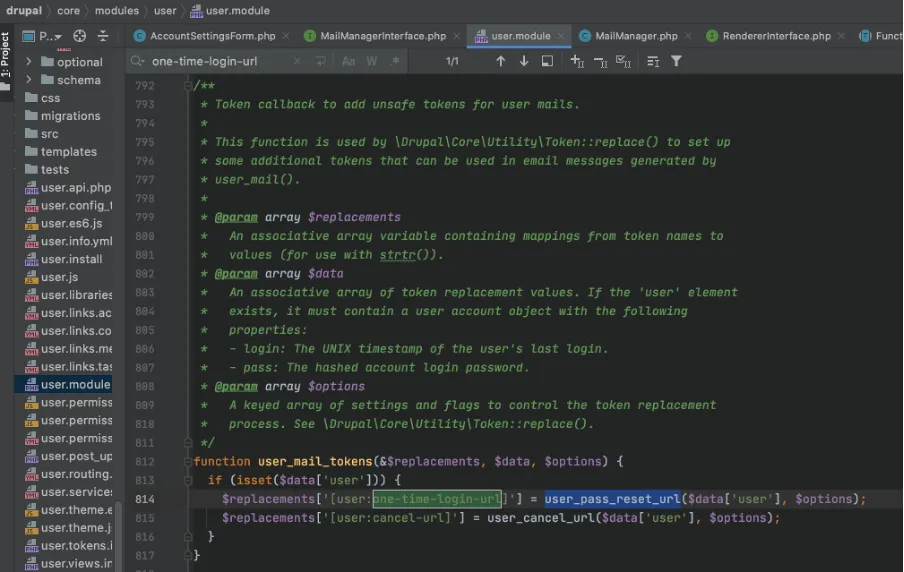The height and width of the screenshot is (572, 904).
Task: Close RendererInterface.php tab
Action: [x=841, y=36]
